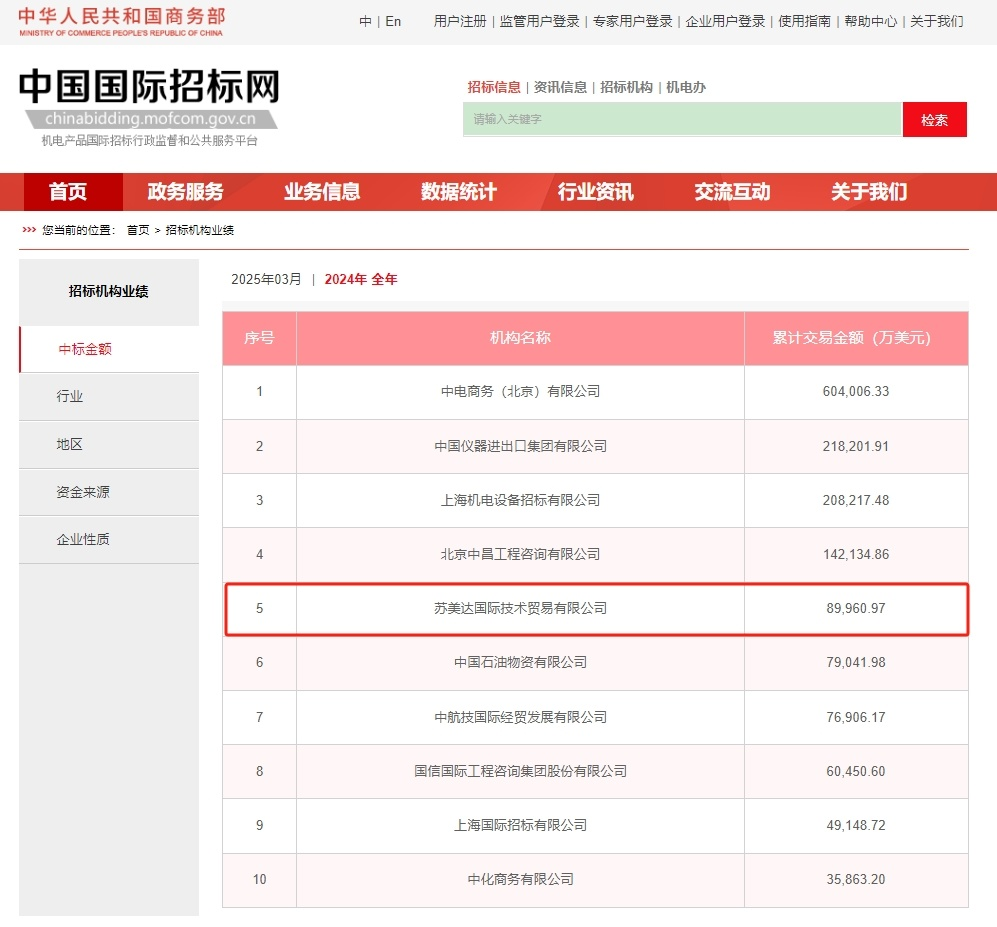Click 苏美达国际技术贸易有限公司 row name
Viewport: 997px width, 927px height.
[520, 608]
